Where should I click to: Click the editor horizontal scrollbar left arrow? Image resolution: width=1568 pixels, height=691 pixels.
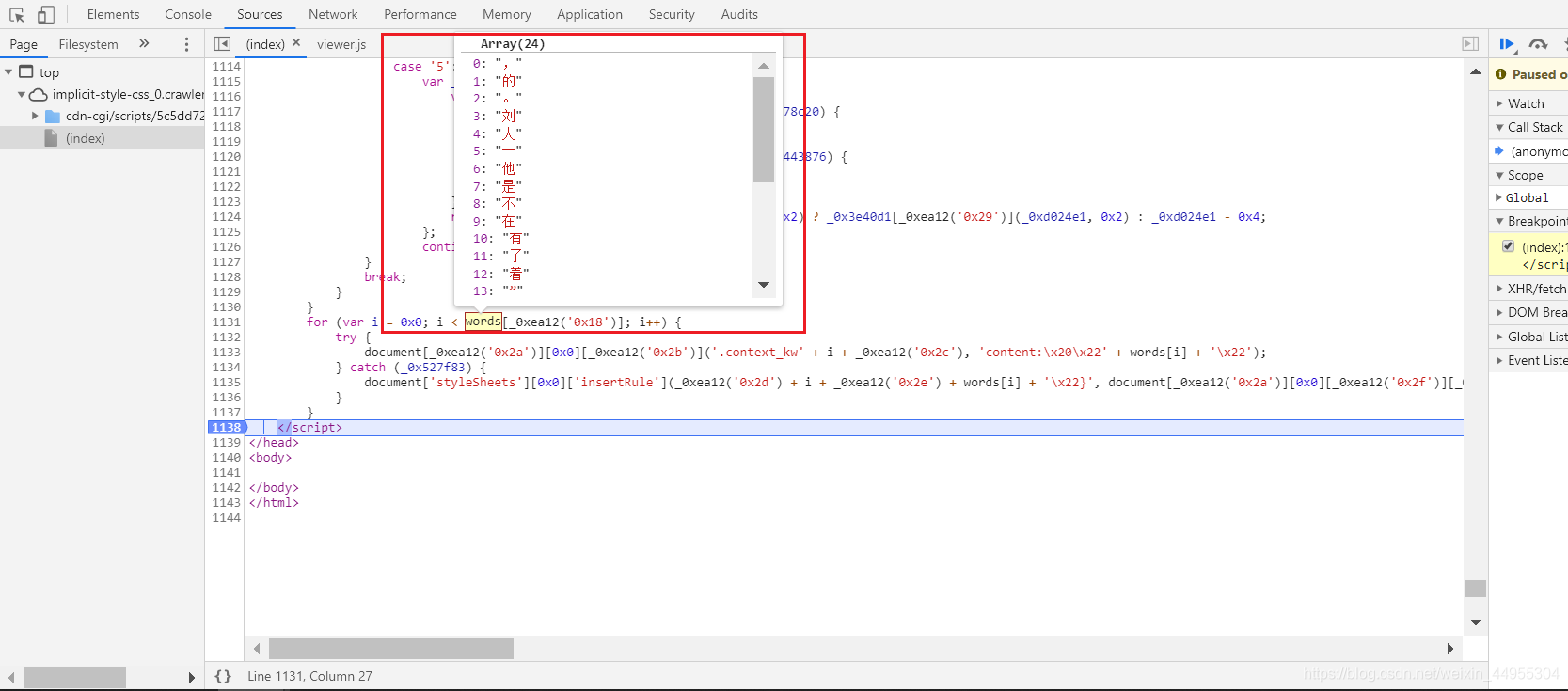[257, 649]
